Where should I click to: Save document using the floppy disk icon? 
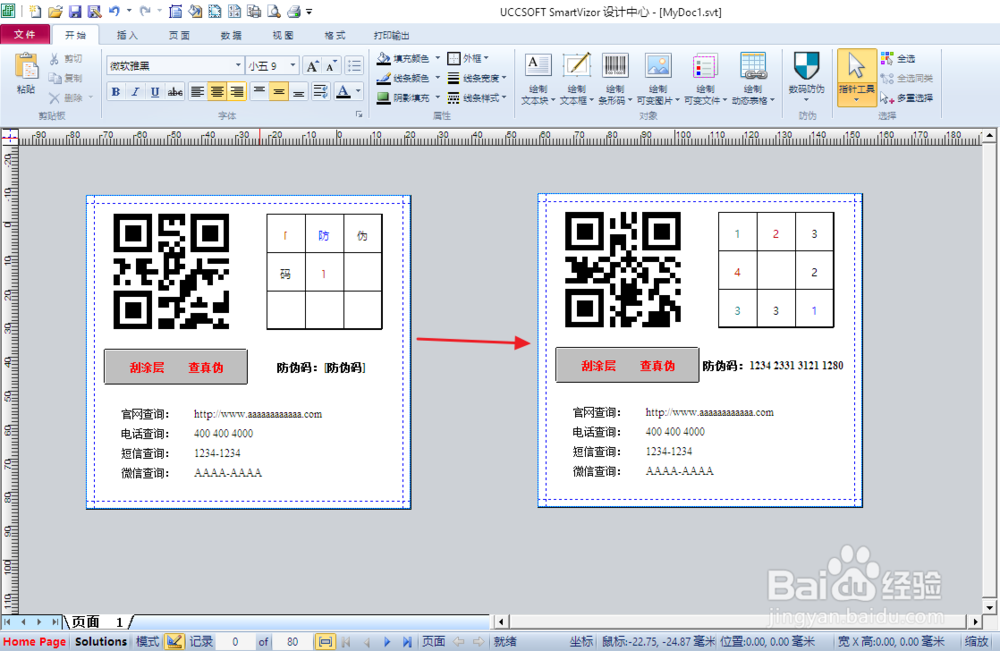point(75,11)
